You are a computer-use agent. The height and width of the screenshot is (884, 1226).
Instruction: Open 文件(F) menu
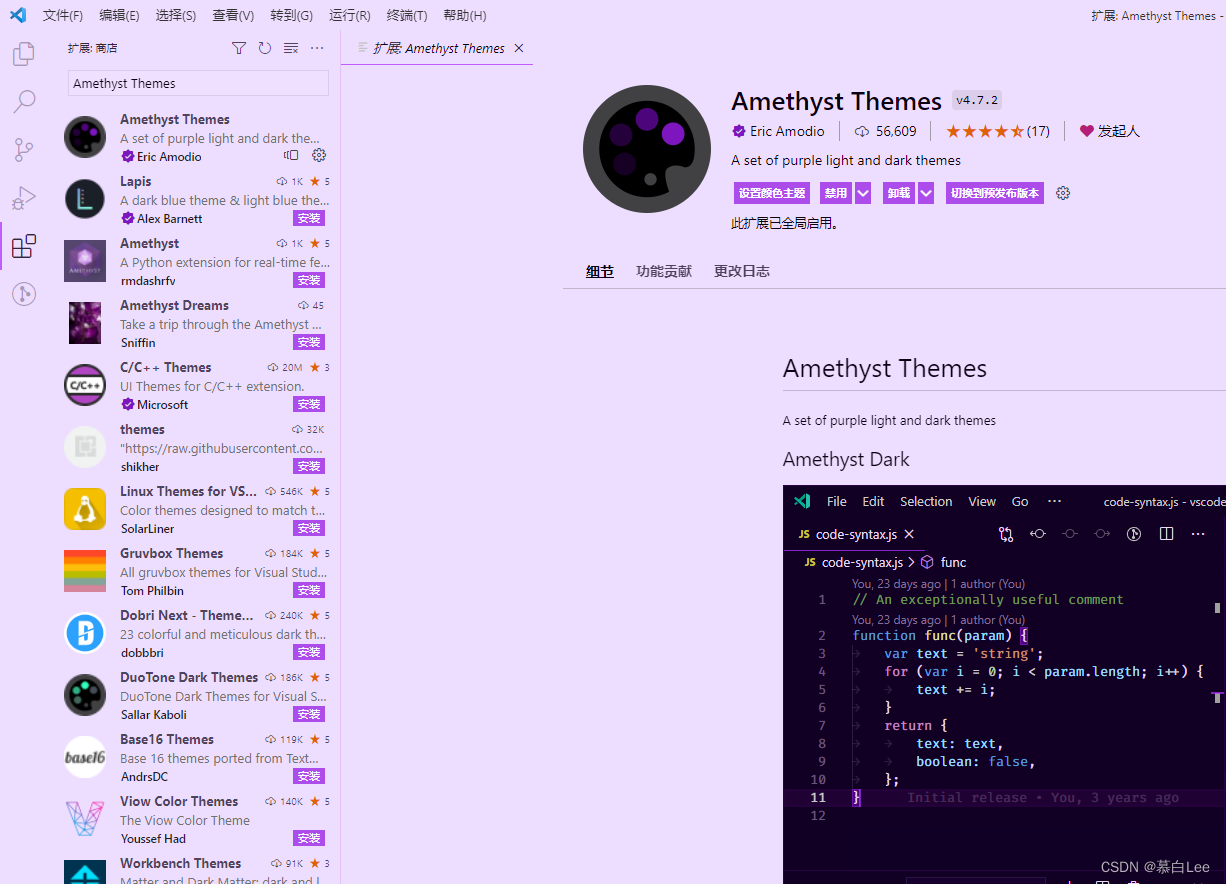tap(63, 15)
